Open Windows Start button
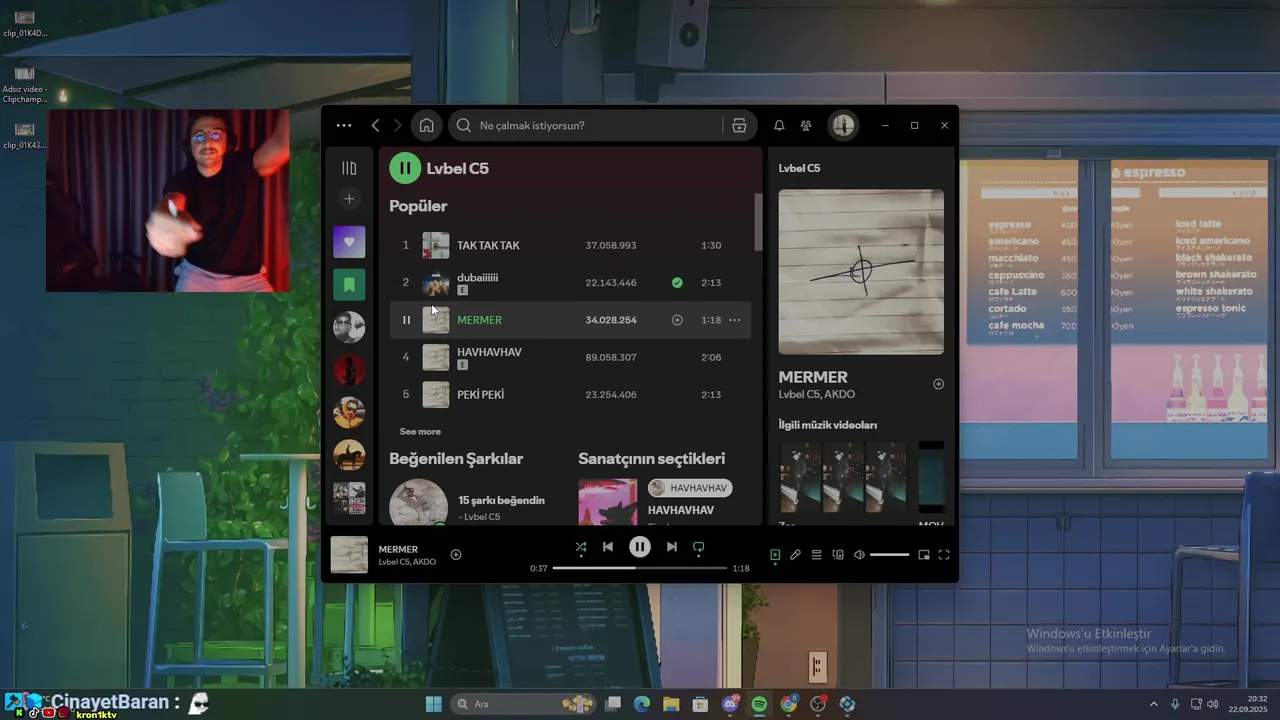 click(x=434, y=704)
